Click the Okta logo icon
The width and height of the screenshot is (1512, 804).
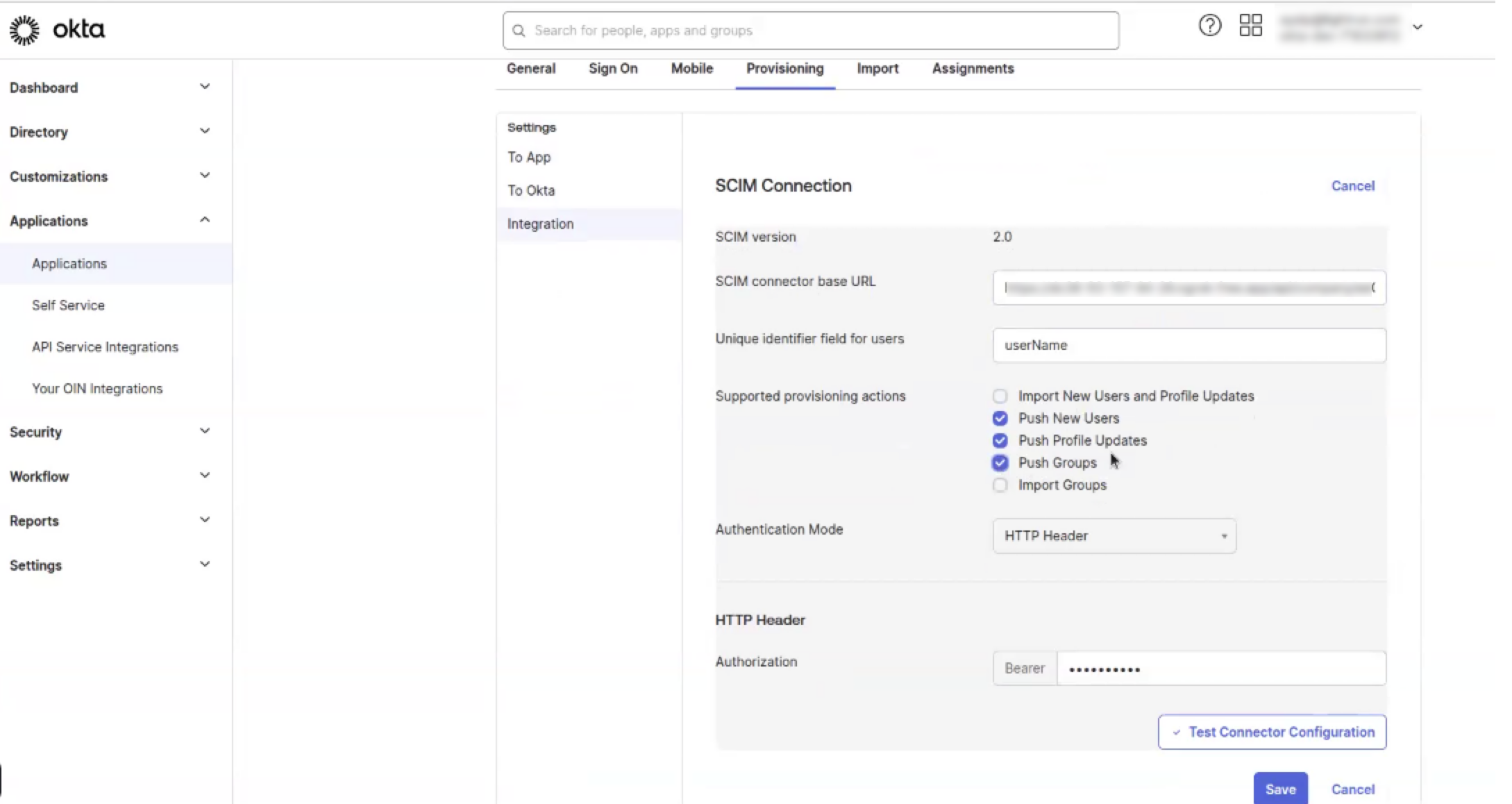pos(25,30)
